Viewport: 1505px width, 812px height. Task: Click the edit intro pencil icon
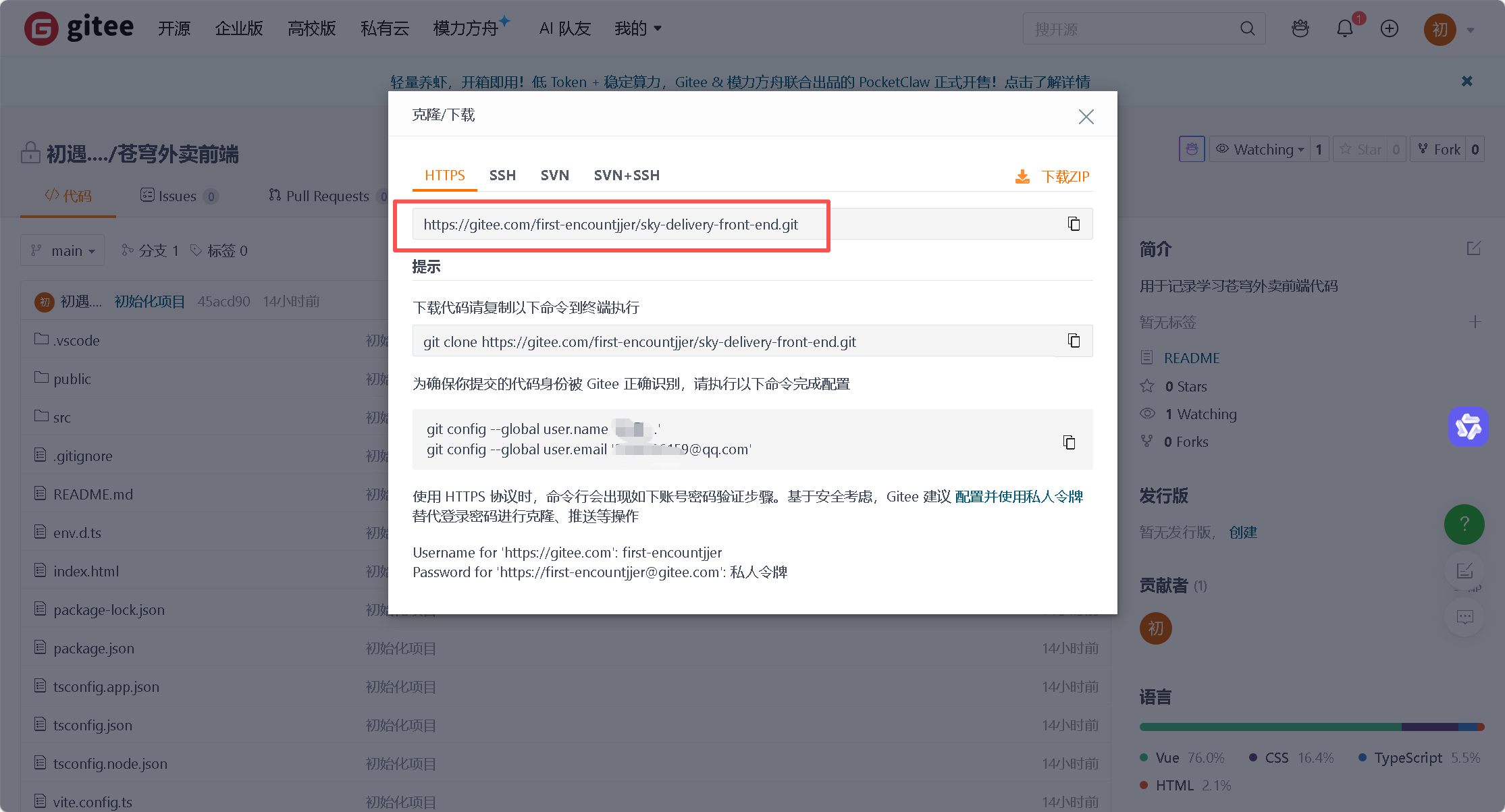pos(1474,248)
